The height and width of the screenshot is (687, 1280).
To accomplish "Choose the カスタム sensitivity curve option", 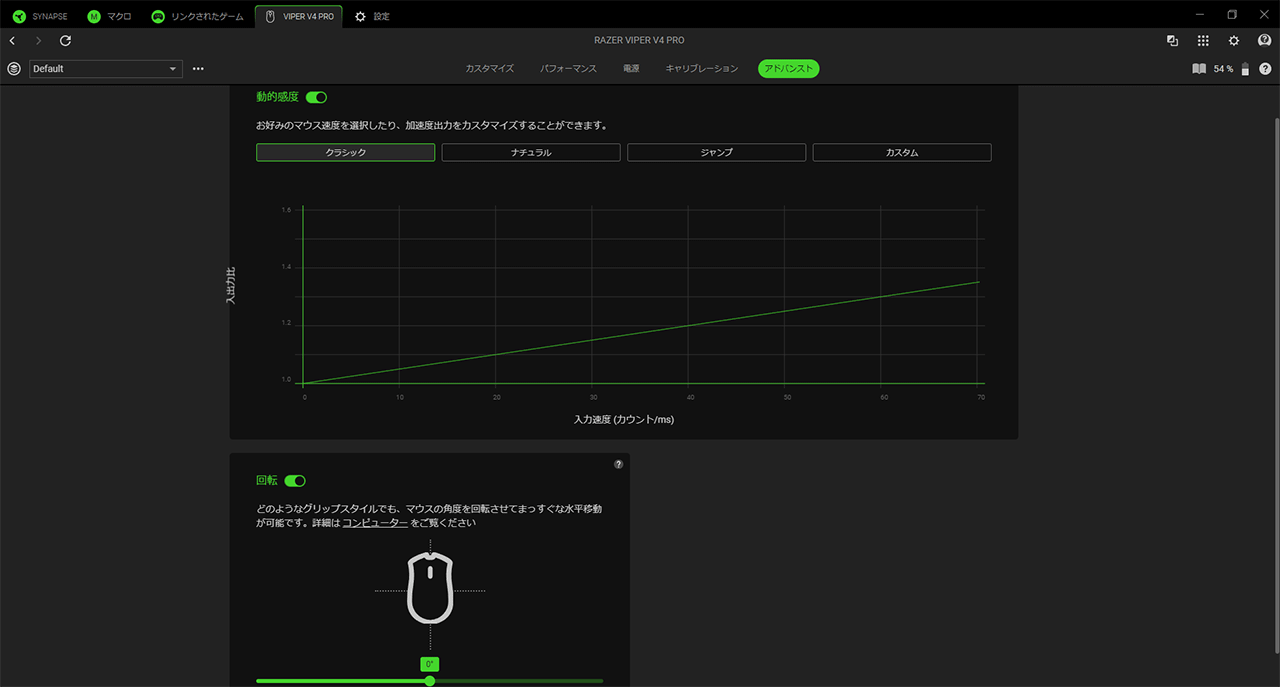I will click(x=901, y=153).
